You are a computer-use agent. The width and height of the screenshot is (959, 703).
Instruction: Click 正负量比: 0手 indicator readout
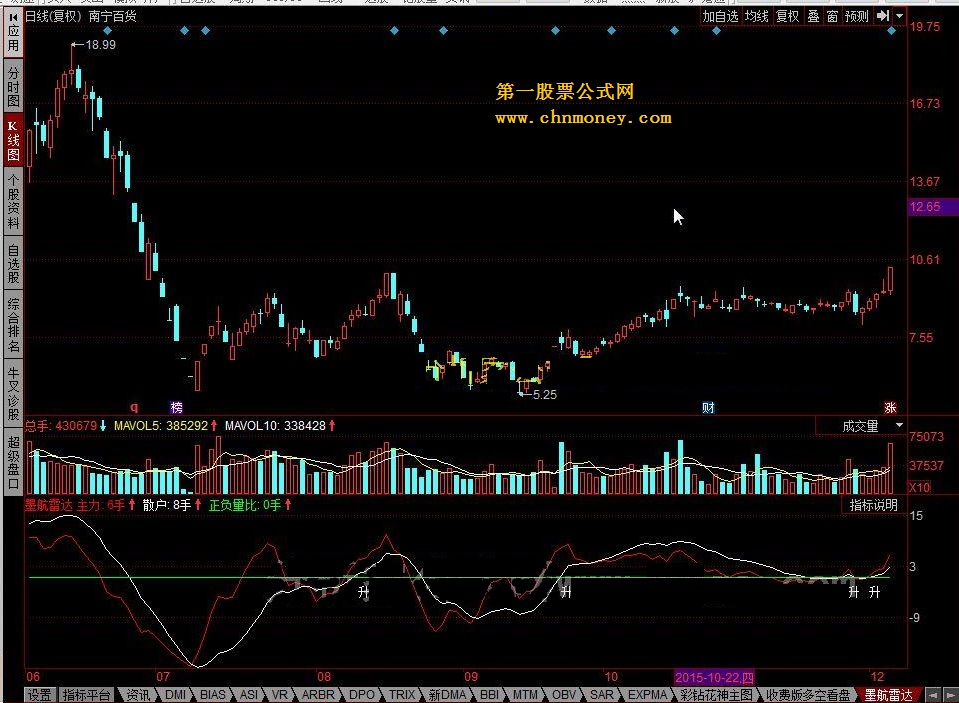click(x=245, y=505)
